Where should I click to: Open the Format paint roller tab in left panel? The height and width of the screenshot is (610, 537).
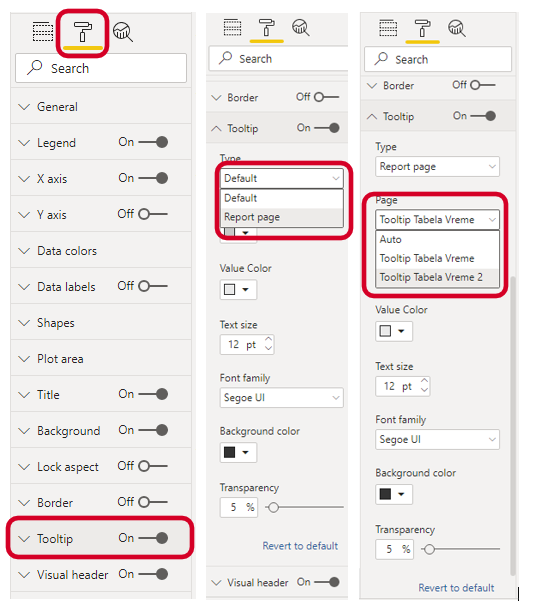pyautogui.click(x=82, y=32)
